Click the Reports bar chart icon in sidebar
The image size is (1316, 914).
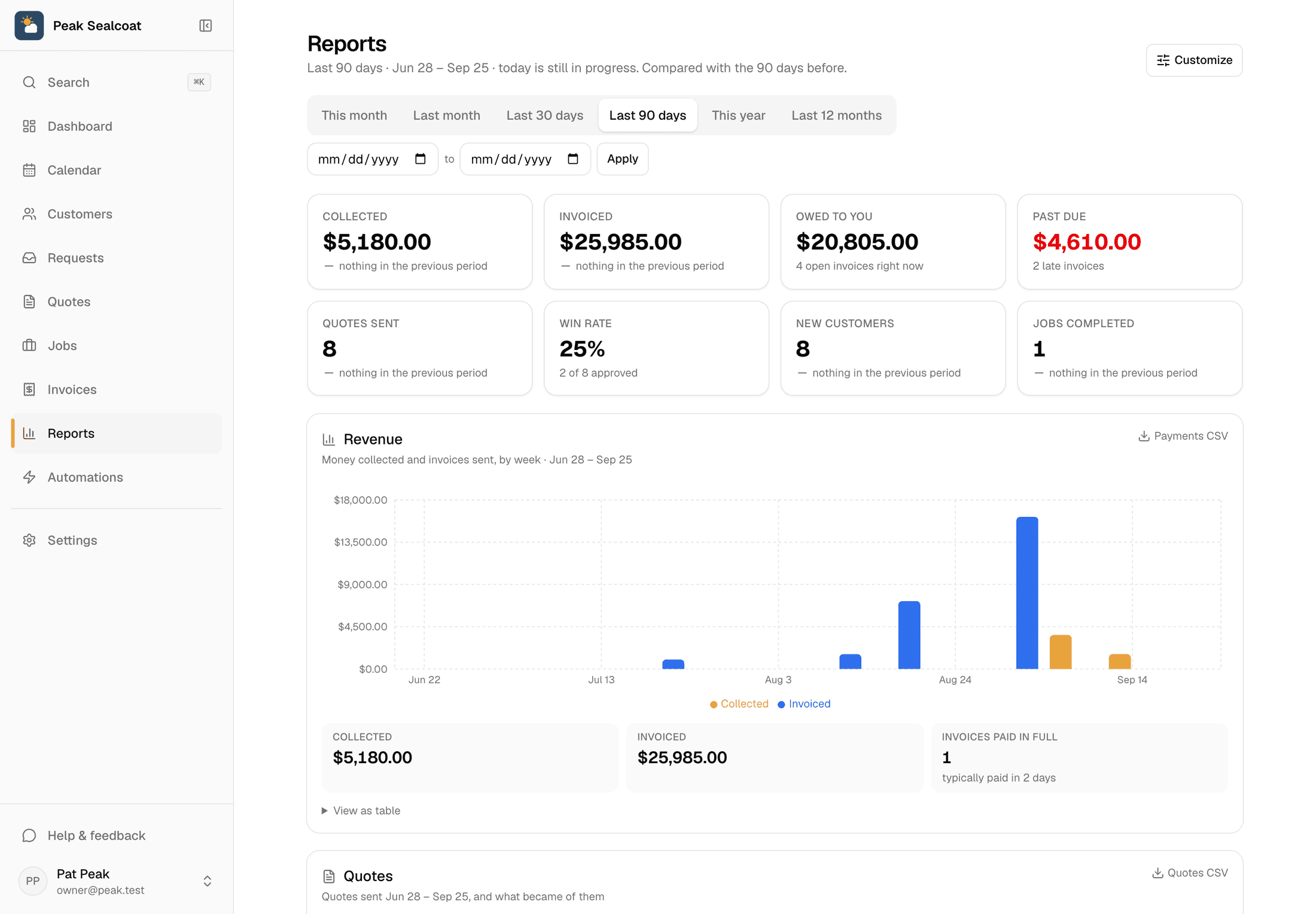pos(29,433)
